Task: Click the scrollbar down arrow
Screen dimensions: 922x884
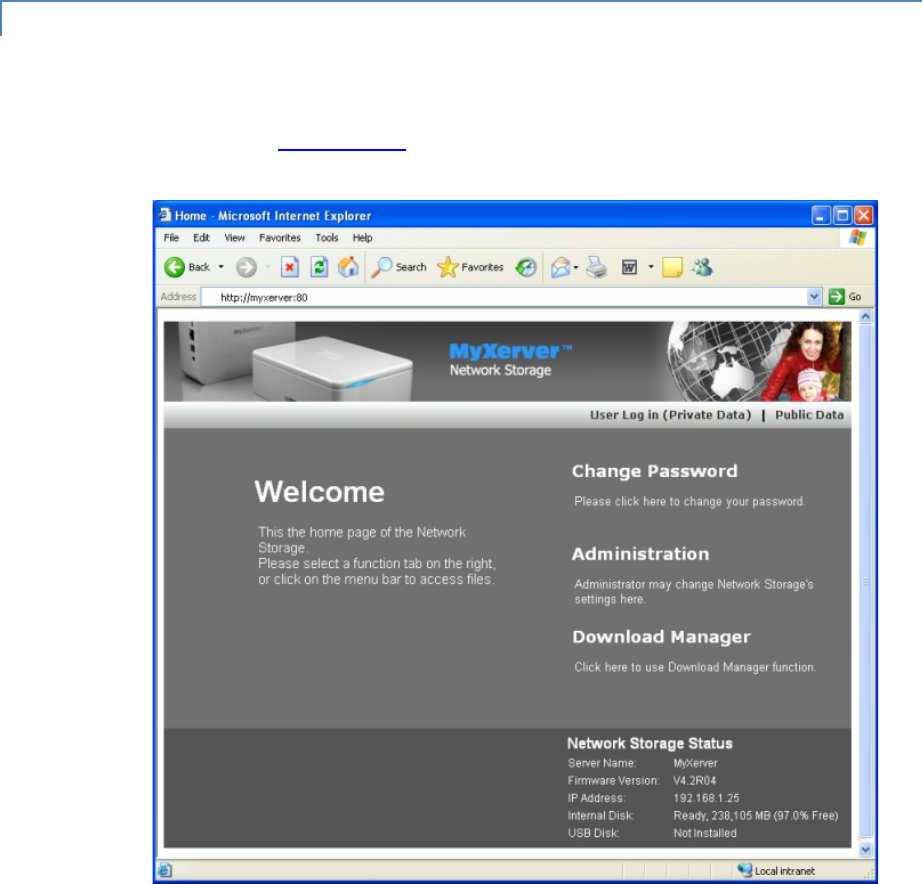Action: coord(866,849)
